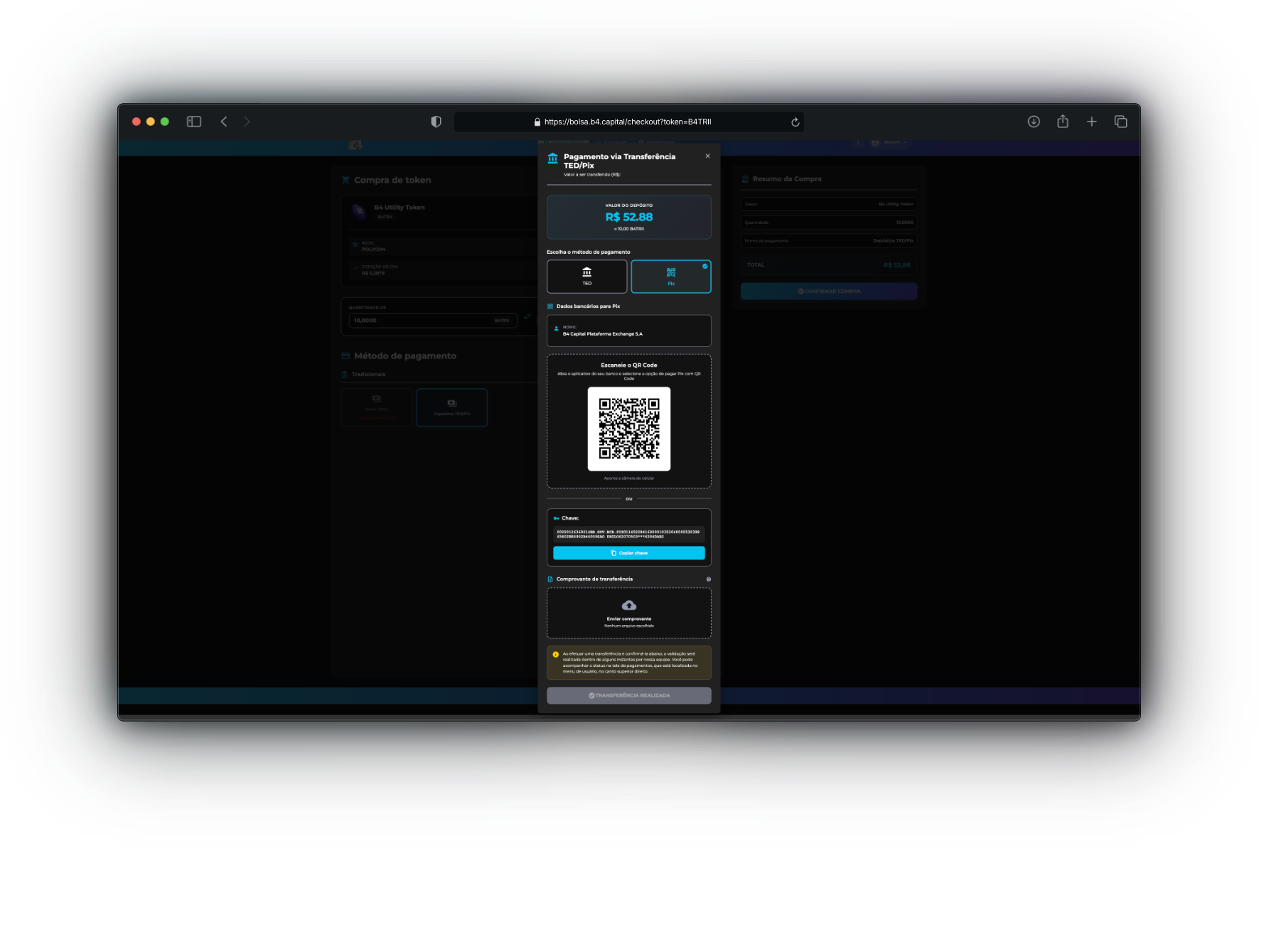Open the browser downloads list
The height and width of the screenshot is (952, 1269).
tap(1034, 122)
